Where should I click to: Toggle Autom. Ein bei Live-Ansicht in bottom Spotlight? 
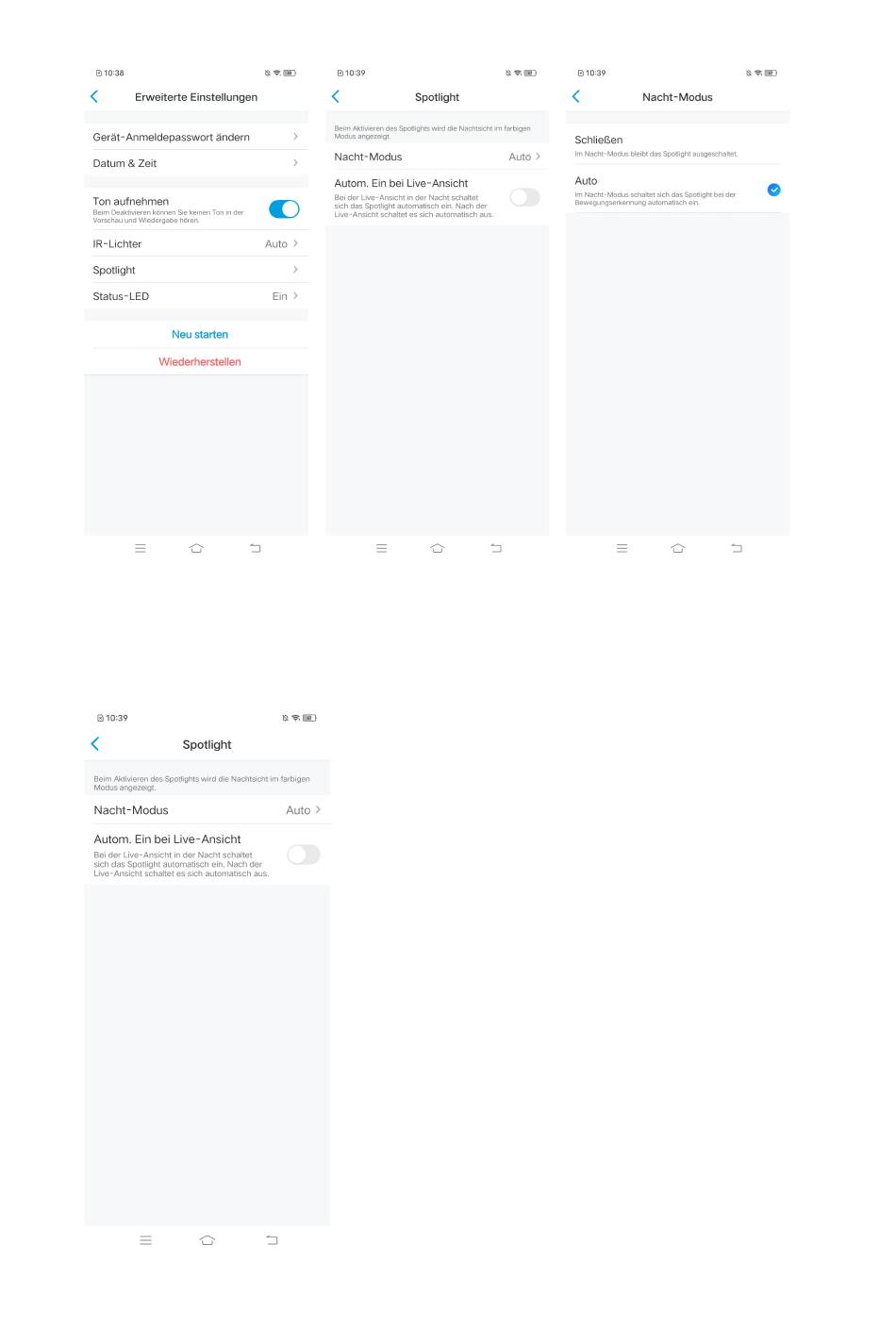point(304,855)
